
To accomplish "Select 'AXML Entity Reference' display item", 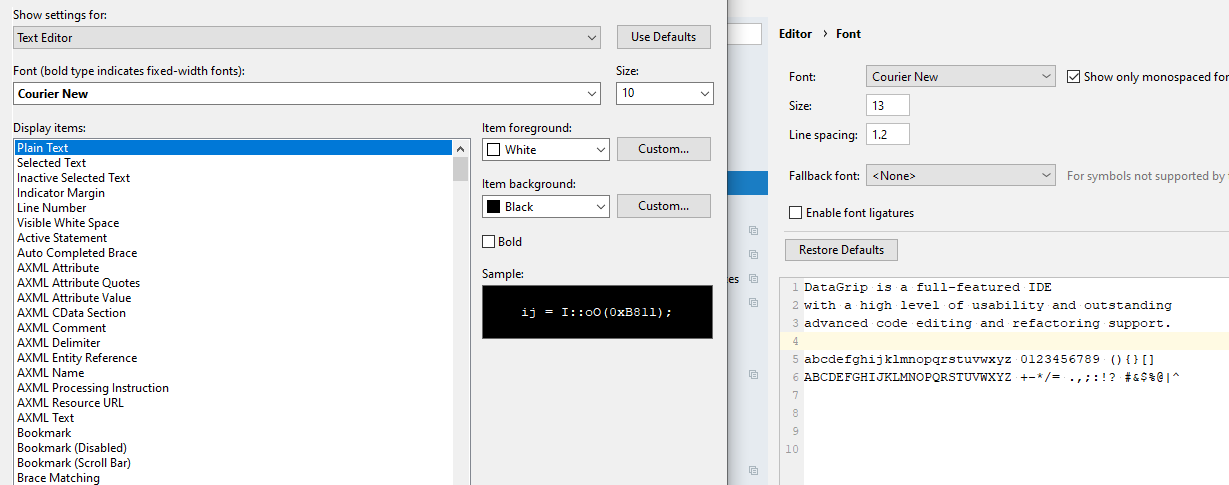I will 233,358.
